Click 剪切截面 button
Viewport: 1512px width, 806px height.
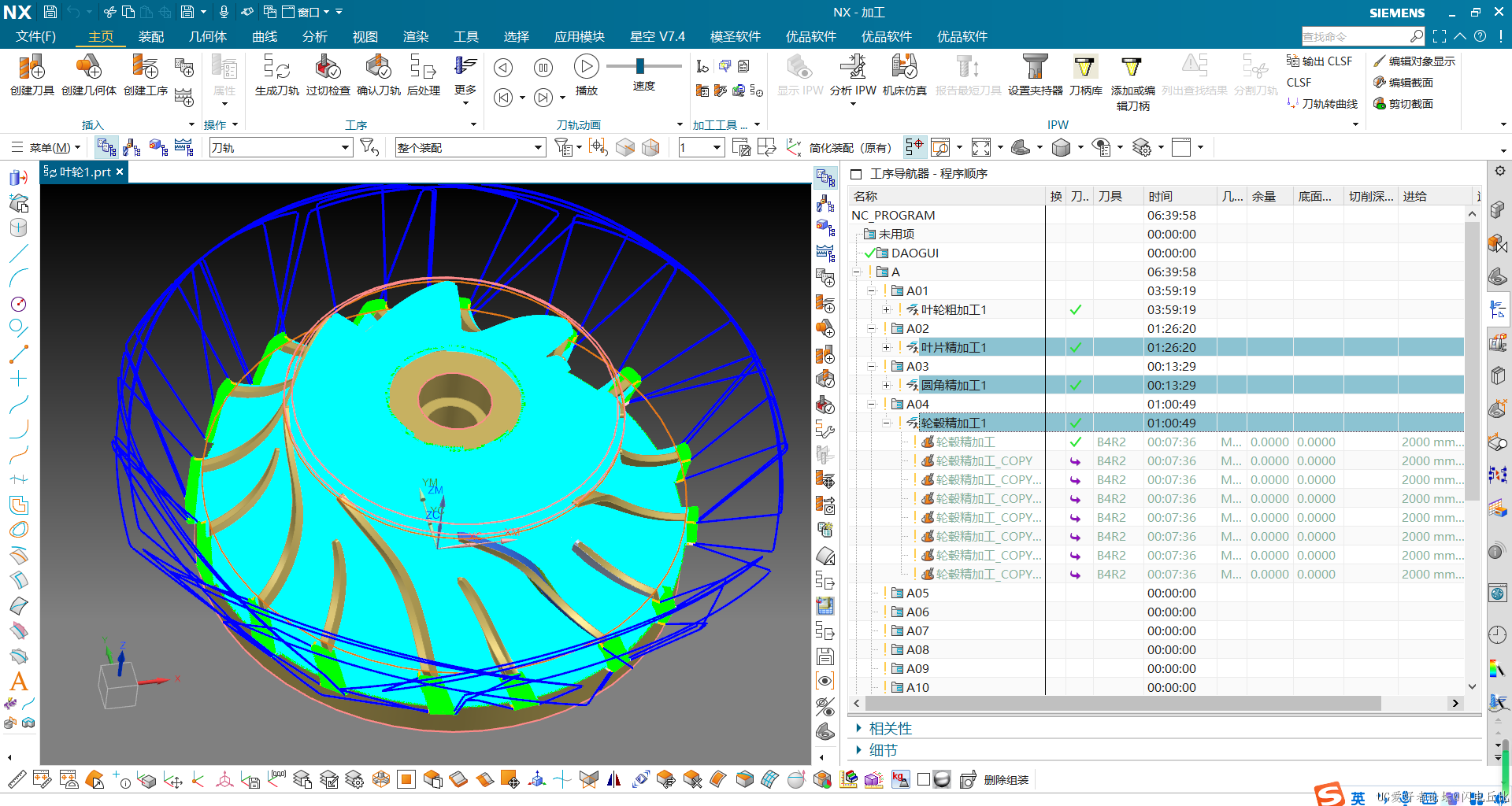click(1403, 103)
